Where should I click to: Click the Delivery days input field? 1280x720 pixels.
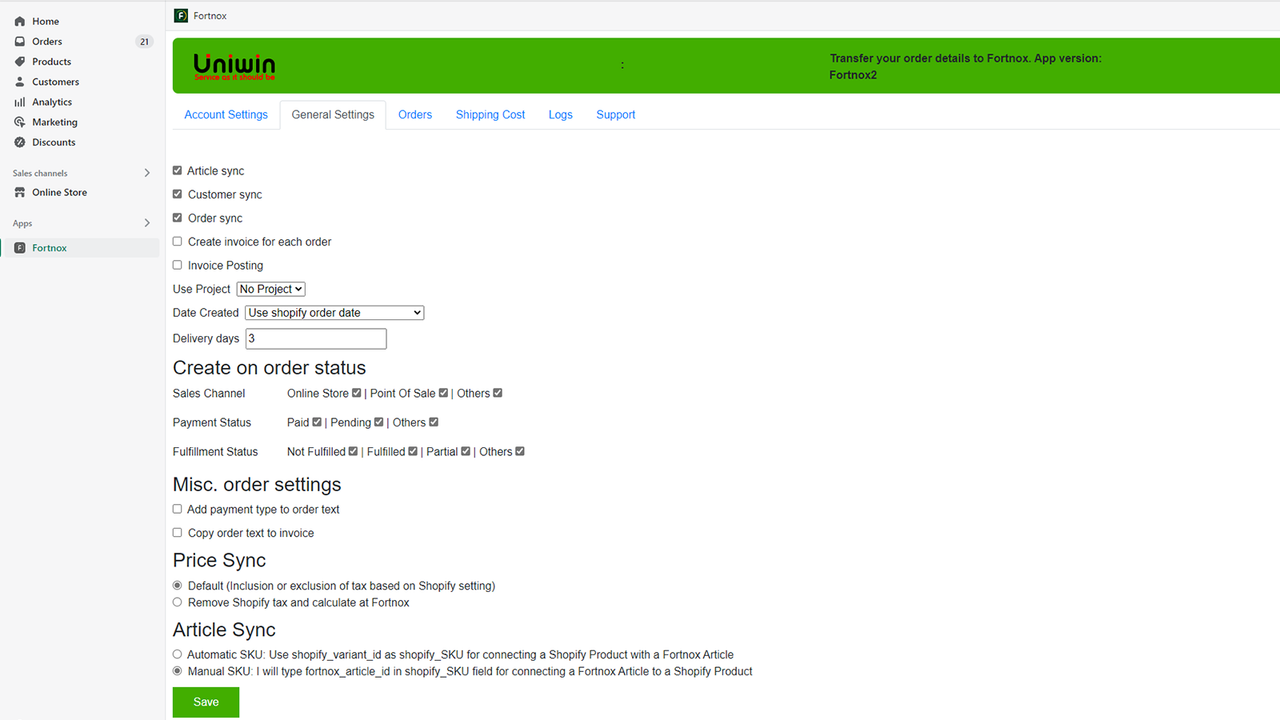click(x=316, y=338)
